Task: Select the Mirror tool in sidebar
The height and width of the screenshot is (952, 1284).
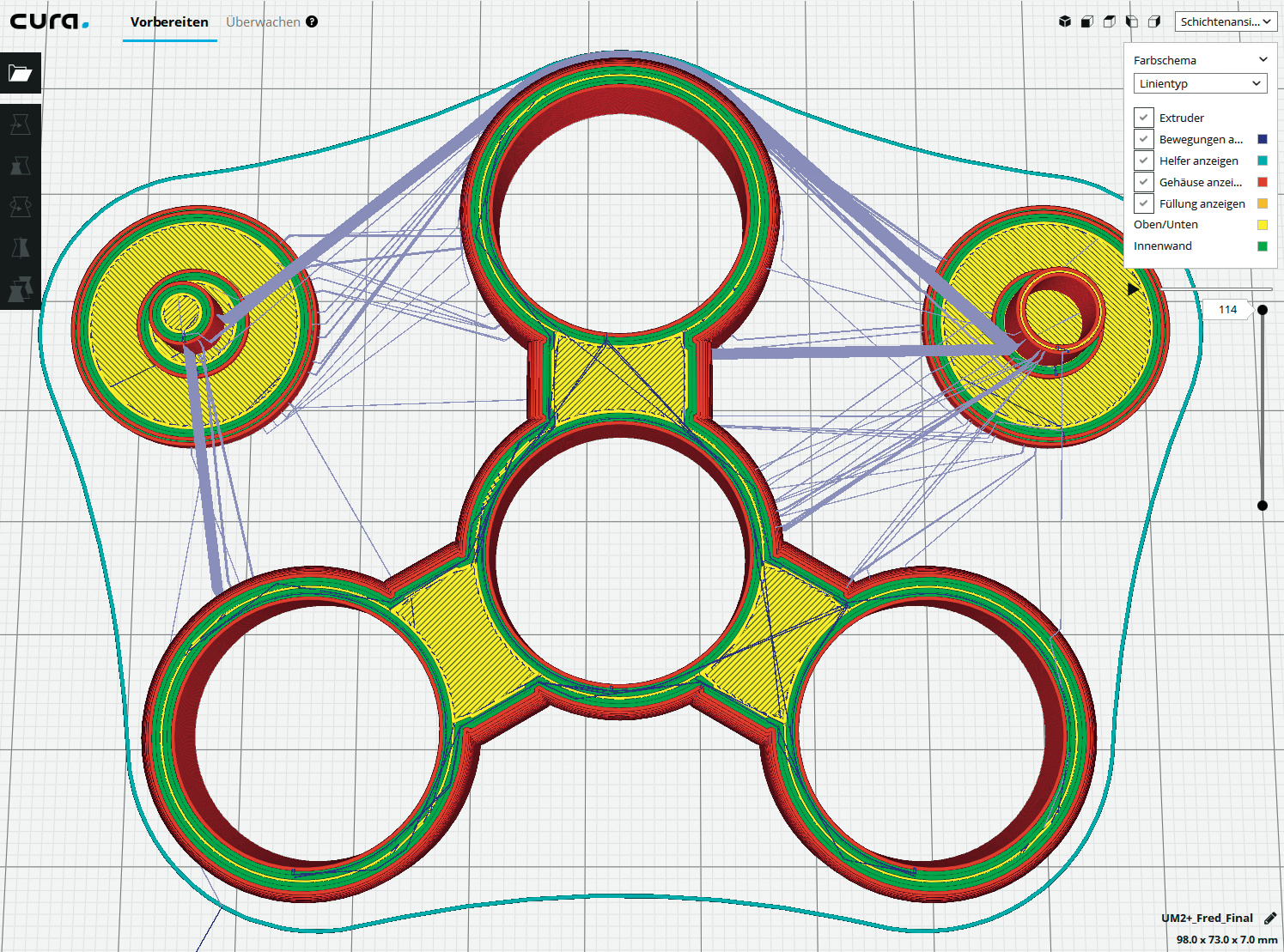Action: [x=21, y=248]
